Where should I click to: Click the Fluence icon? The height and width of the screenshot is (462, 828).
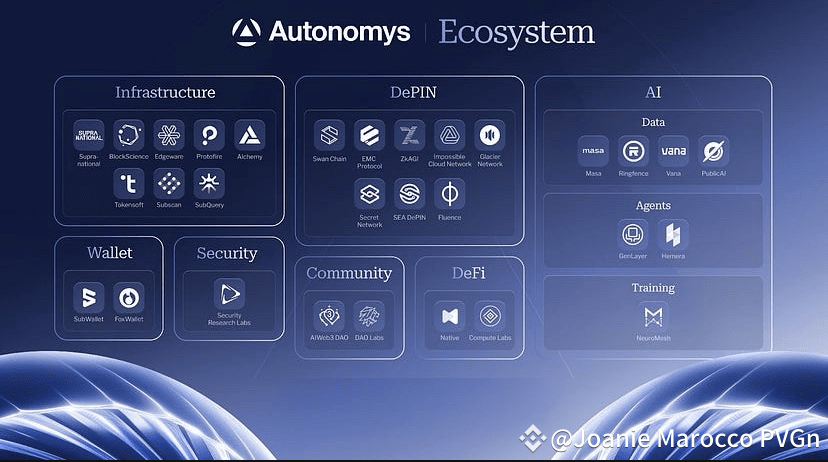click(x=449, y=194)
